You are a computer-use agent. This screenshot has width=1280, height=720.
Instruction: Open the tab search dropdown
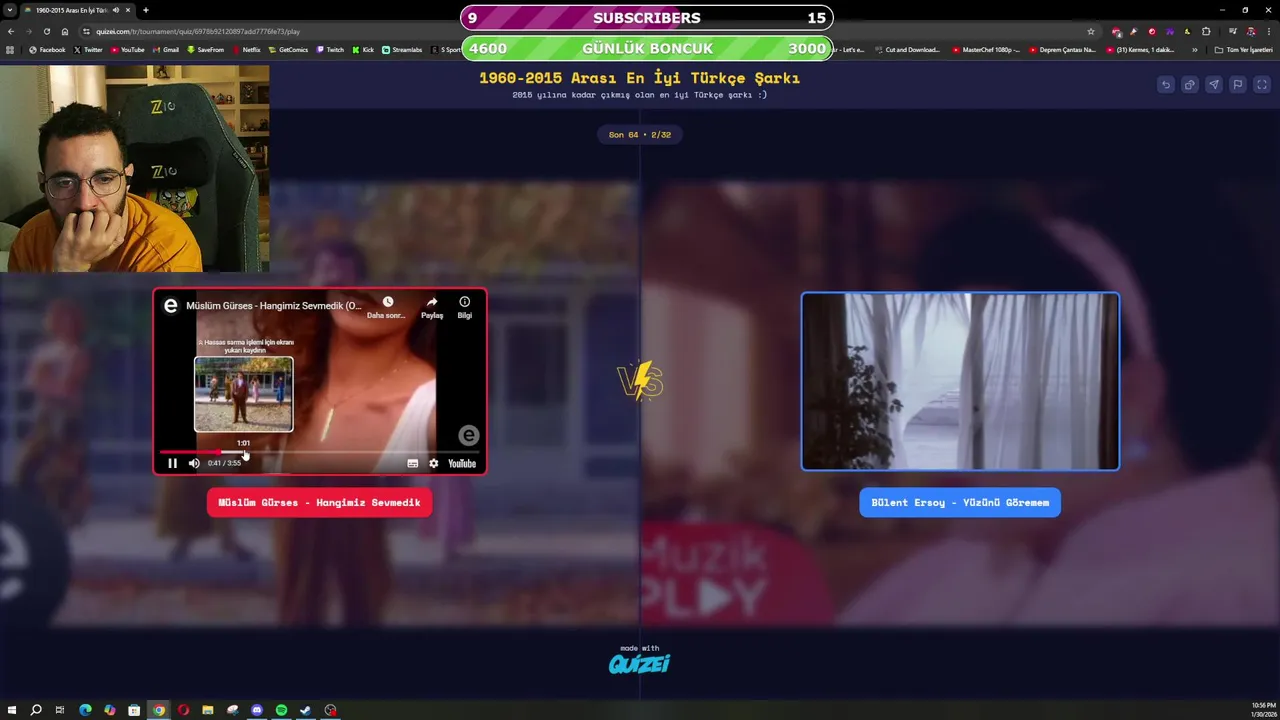coord(10,10)
